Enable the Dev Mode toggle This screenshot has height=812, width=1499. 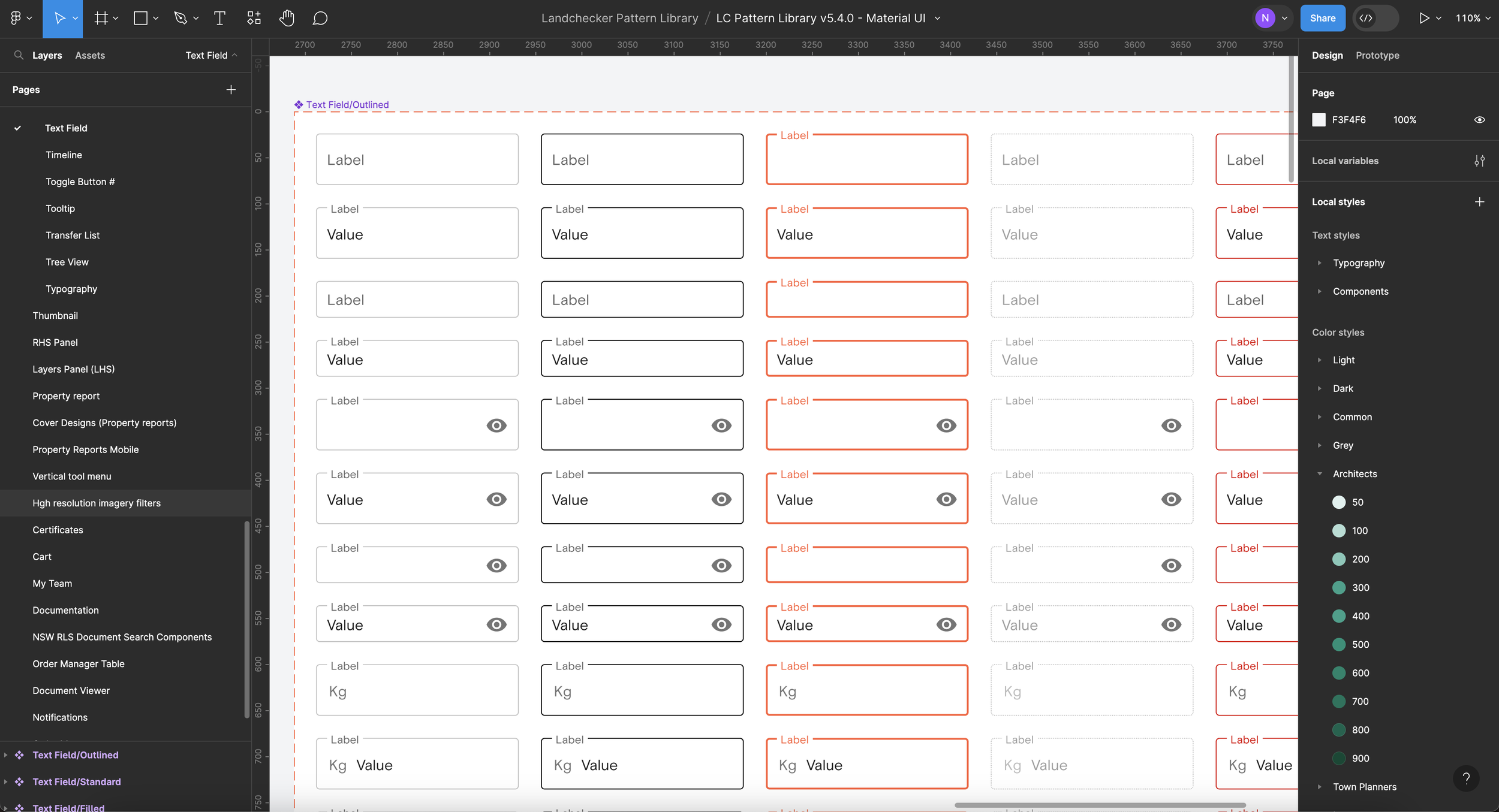click(1375, 17)
